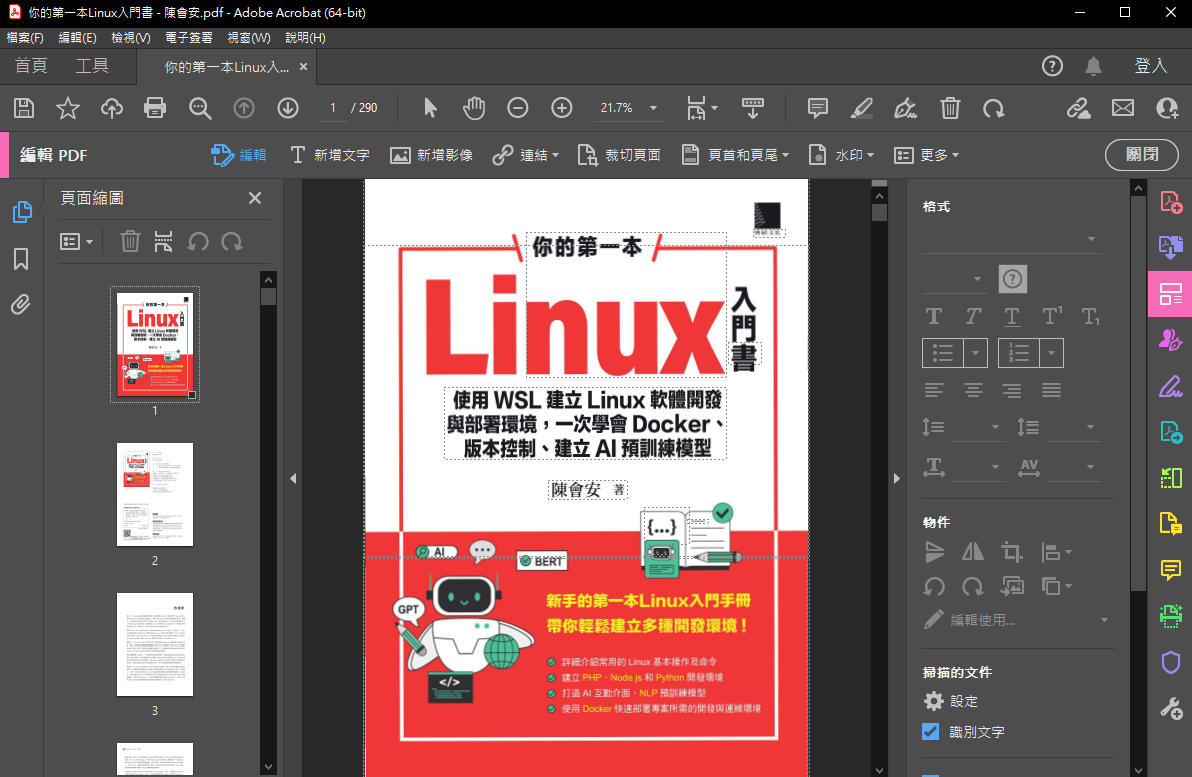Screen dimensions: 1192x777
Task: Click the Delete page trash icon in toolbar
Action: [x=950, y=108]
